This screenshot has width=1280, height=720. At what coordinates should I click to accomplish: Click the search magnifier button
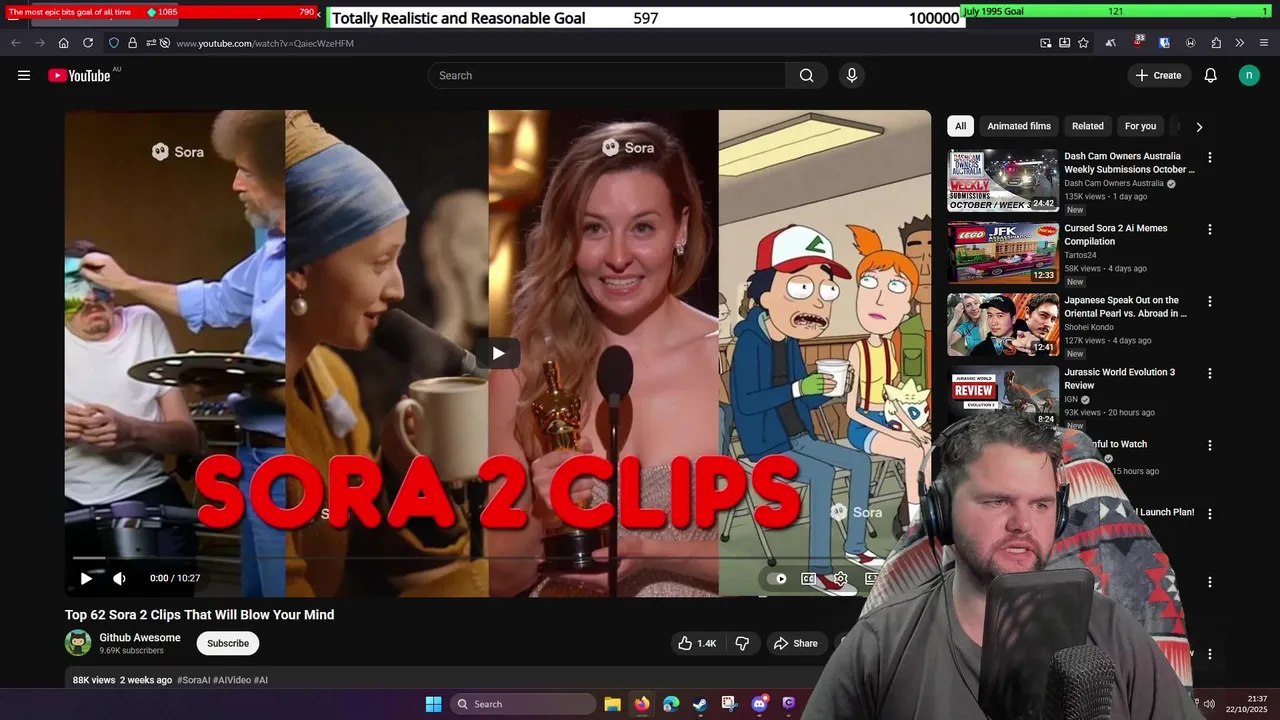pos(807,75)
